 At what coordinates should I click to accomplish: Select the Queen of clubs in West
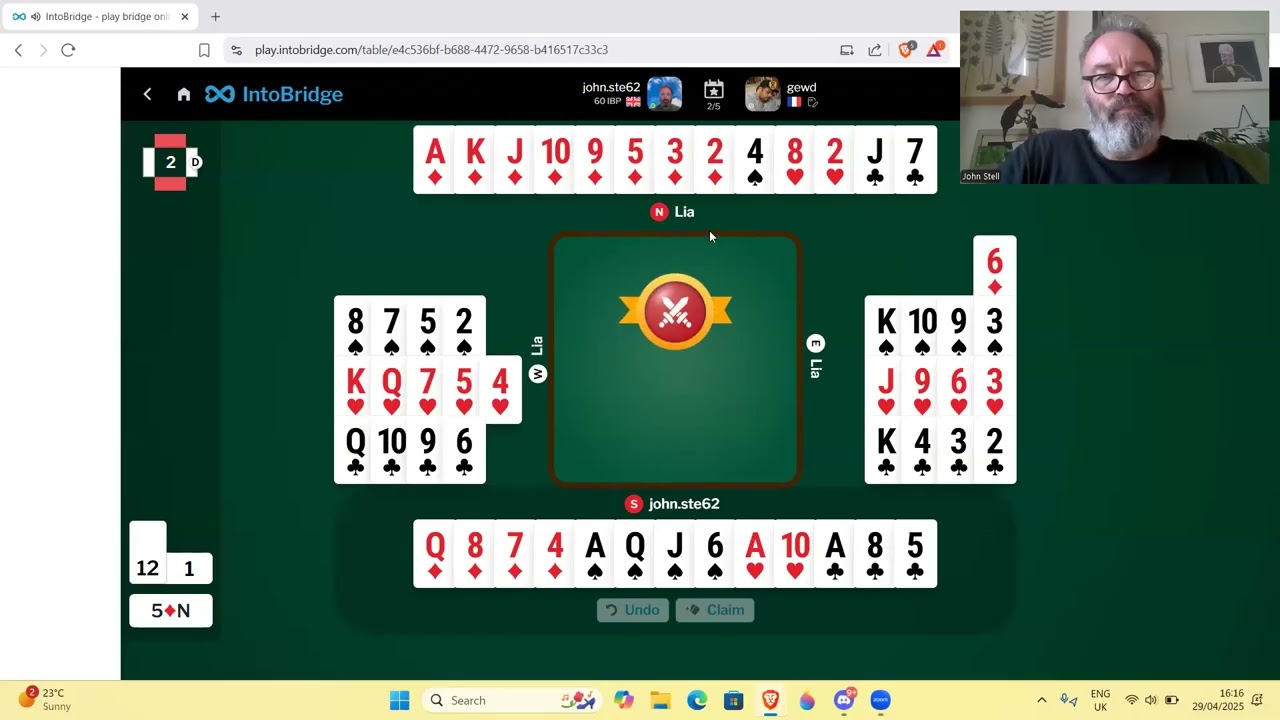click(355, 450)
